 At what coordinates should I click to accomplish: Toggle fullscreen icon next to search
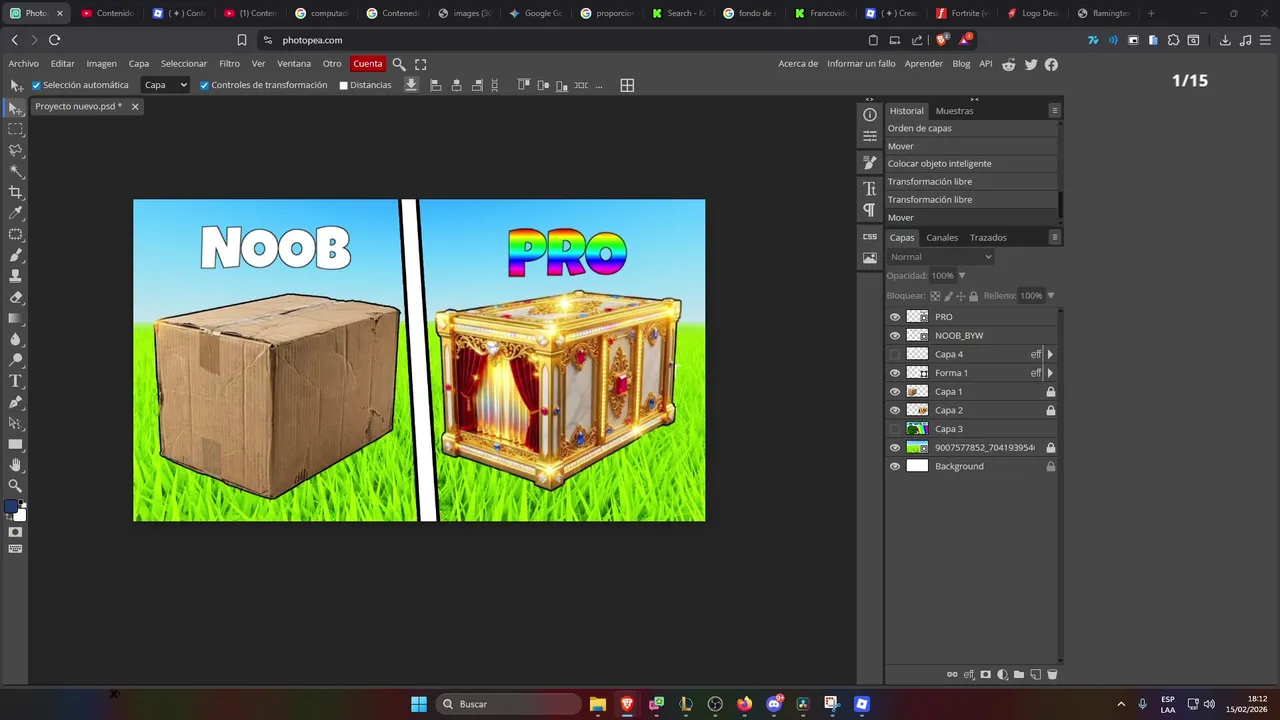(421, 64)
